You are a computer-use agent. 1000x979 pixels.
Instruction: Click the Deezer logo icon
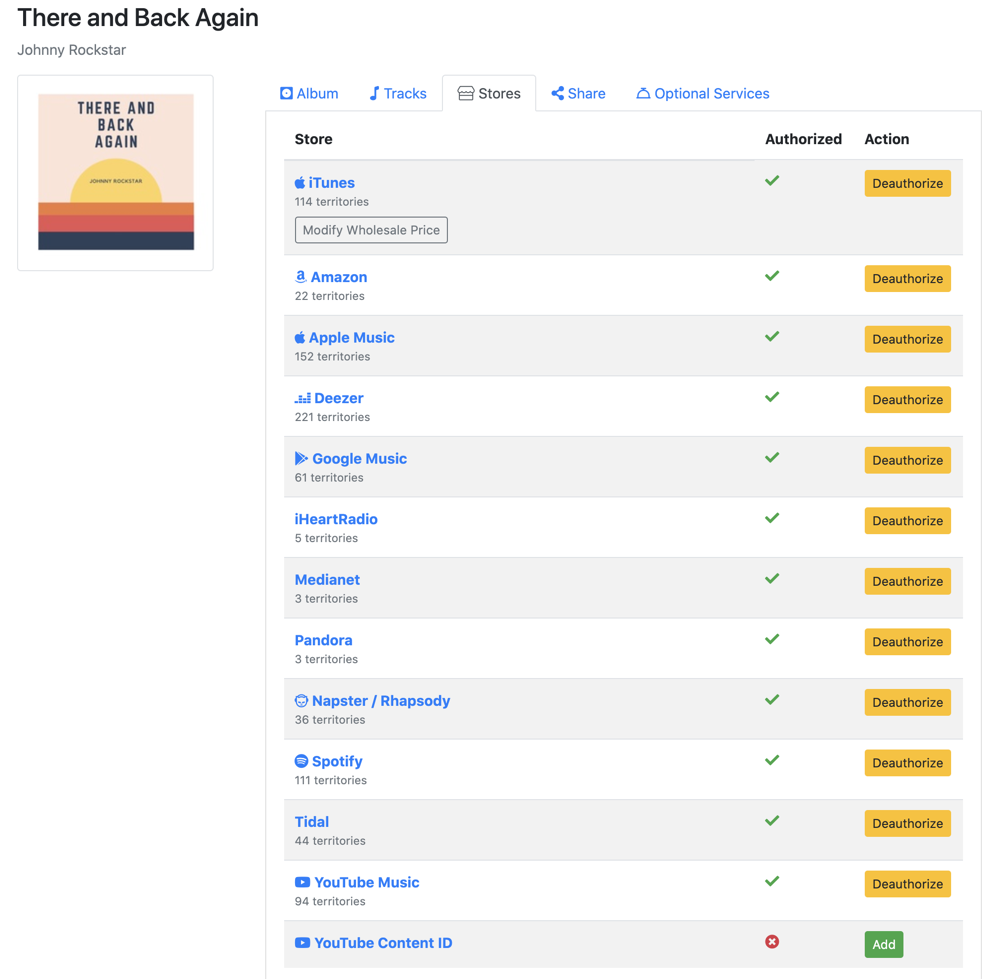pyautogui.click(x=302, y=399)
